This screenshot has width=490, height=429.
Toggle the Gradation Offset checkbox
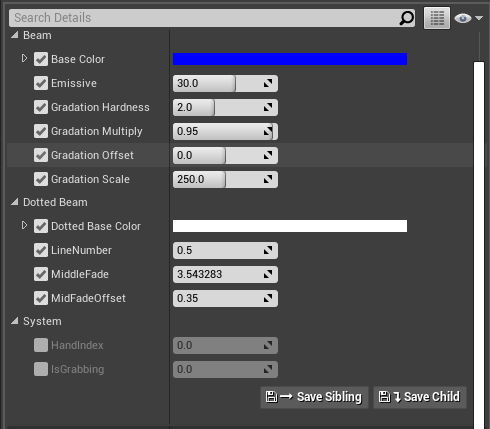tap(41, 155)
